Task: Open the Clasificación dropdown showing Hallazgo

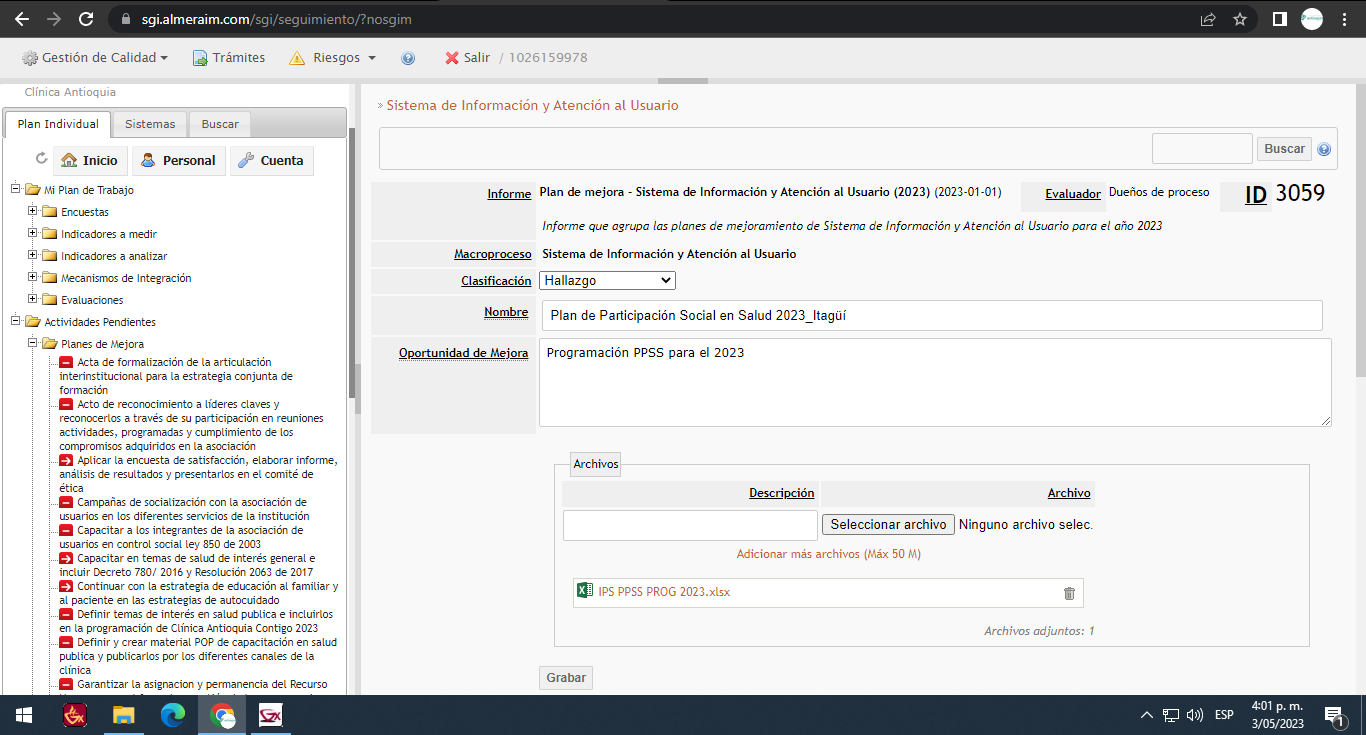Action: [x=607, y=281]
